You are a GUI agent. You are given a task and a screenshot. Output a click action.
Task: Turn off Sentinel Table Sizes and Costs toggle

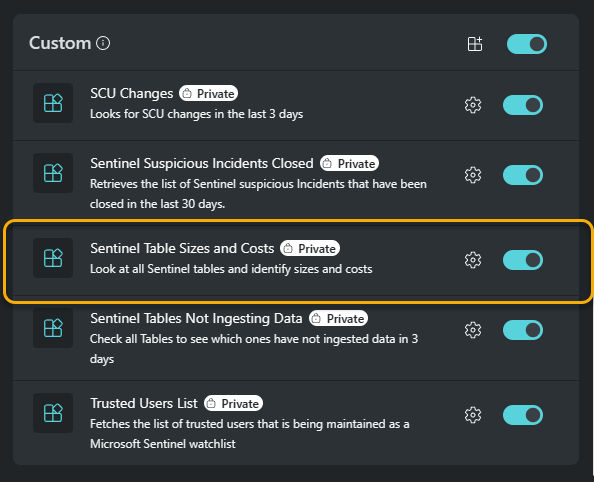523,260
